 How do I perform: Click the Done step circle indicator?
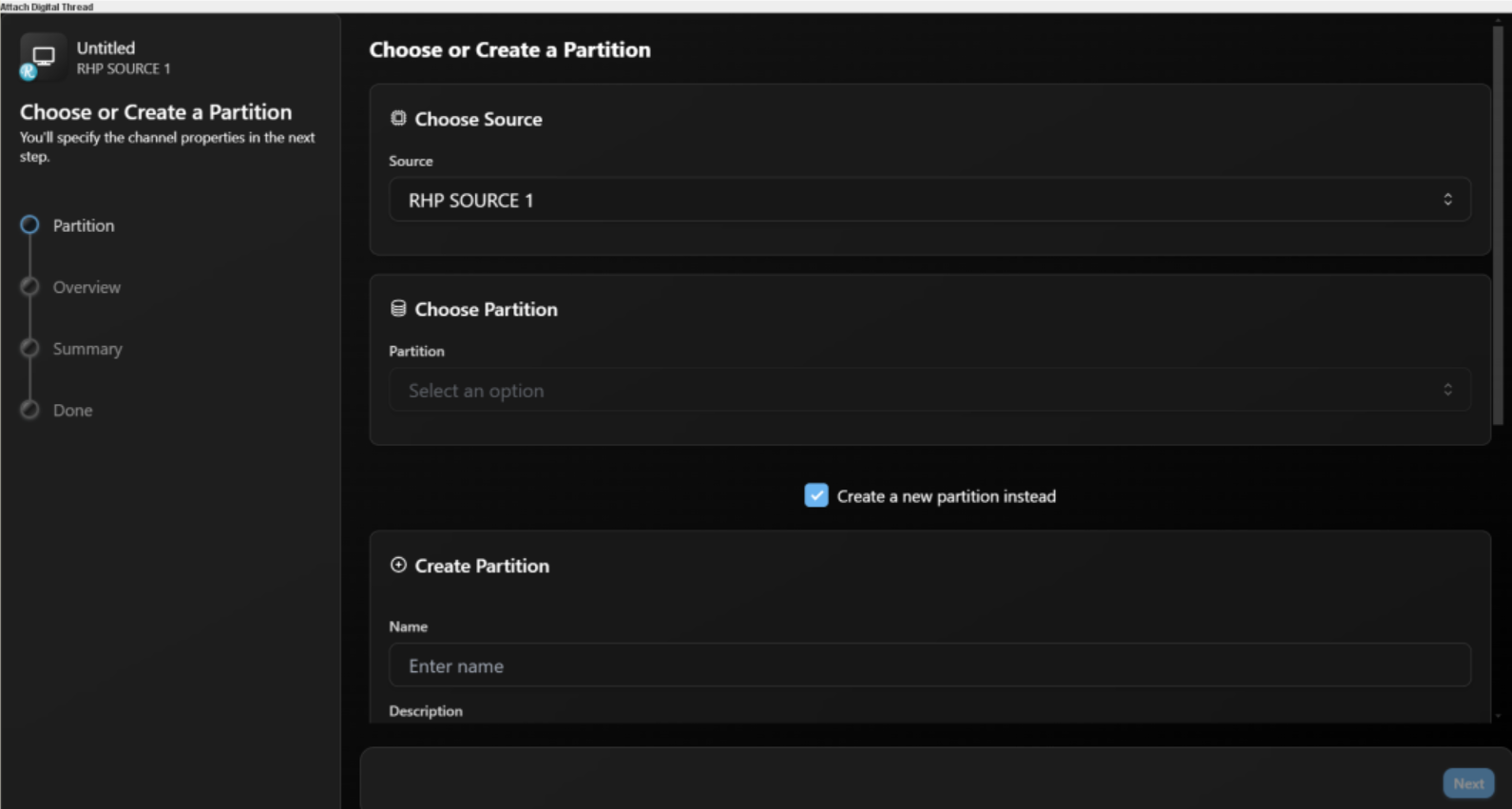pyautogui.click(x=30, y=410)
